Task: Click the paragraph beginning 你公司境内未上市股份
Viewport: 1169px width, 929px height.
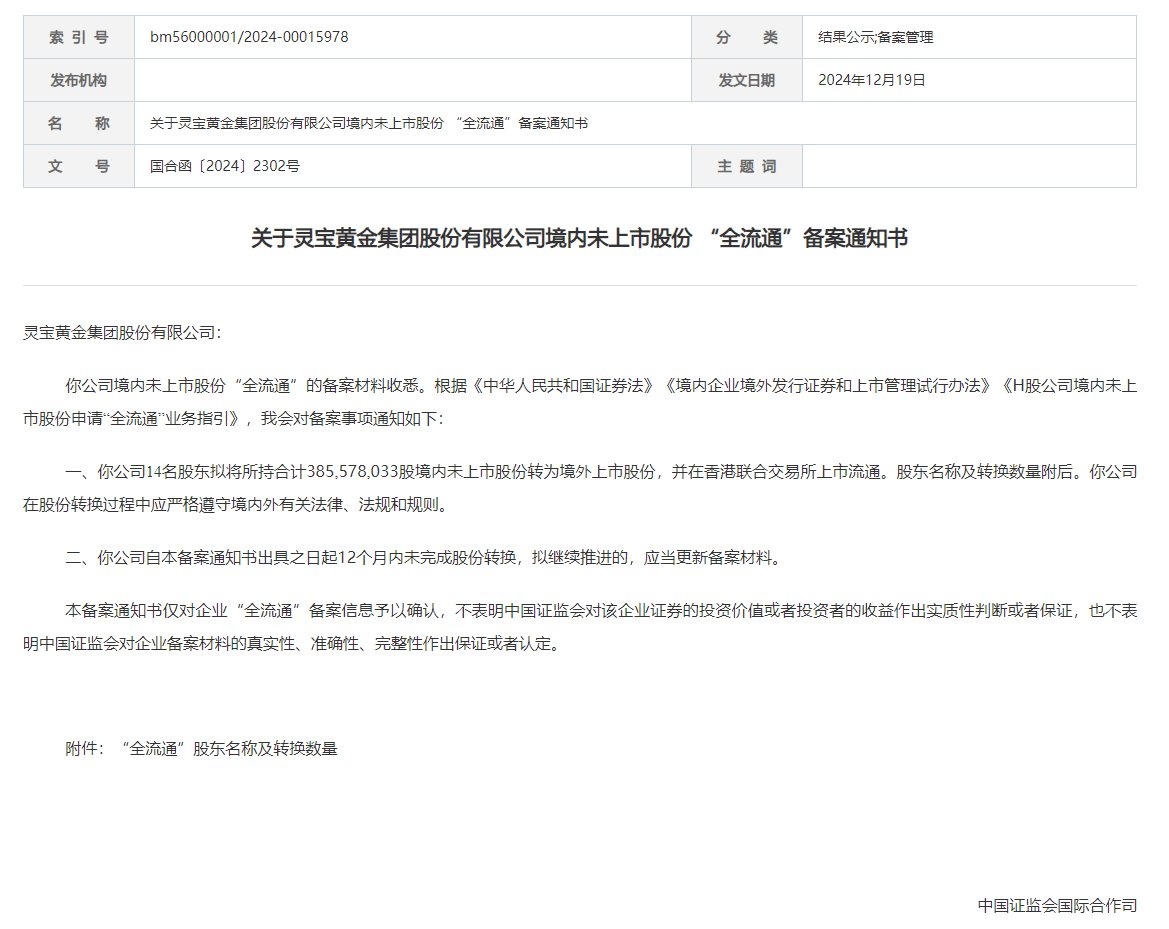Action: pos(579,402)
